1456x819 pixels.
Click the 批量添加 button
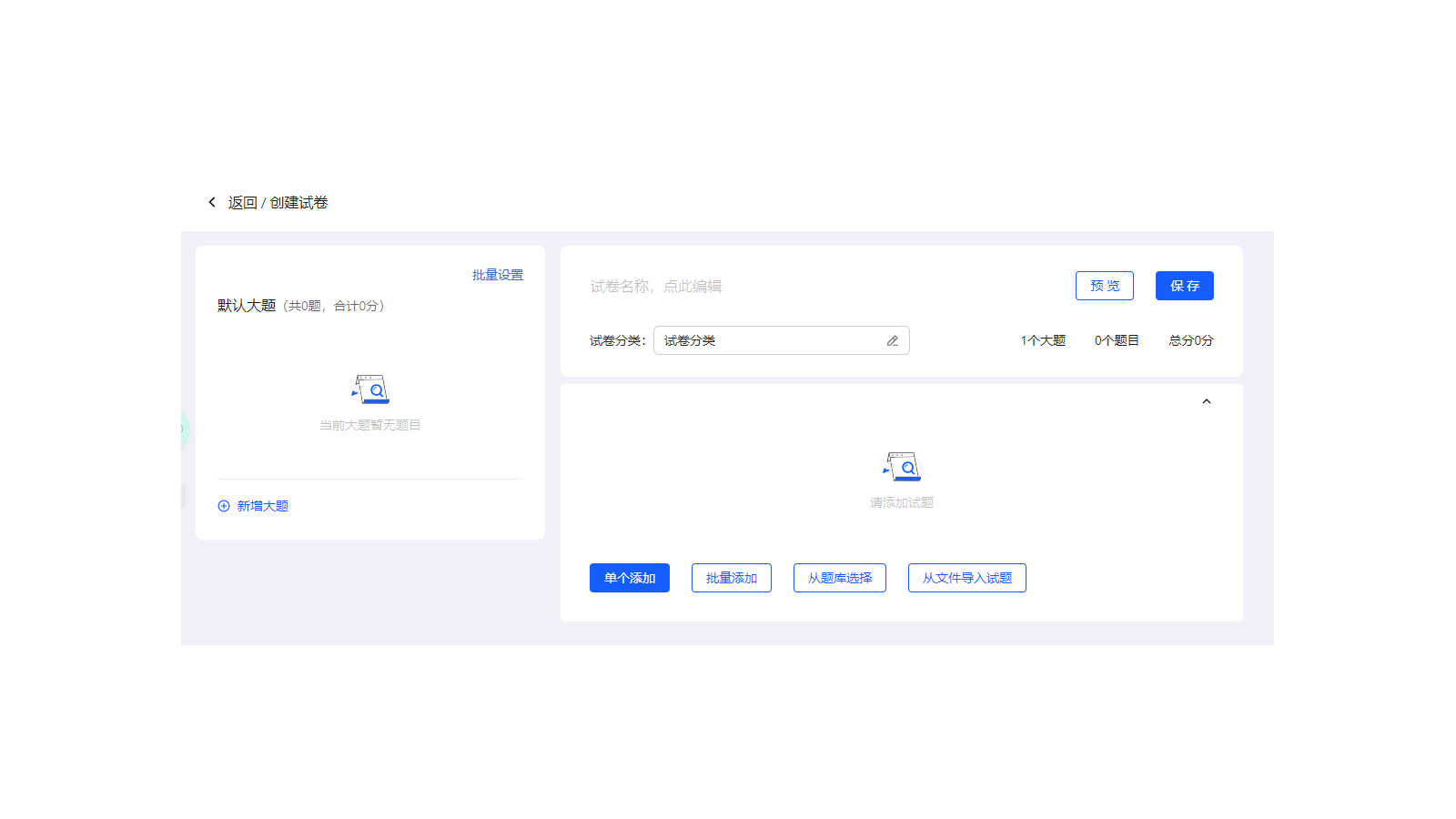[731, 577]
